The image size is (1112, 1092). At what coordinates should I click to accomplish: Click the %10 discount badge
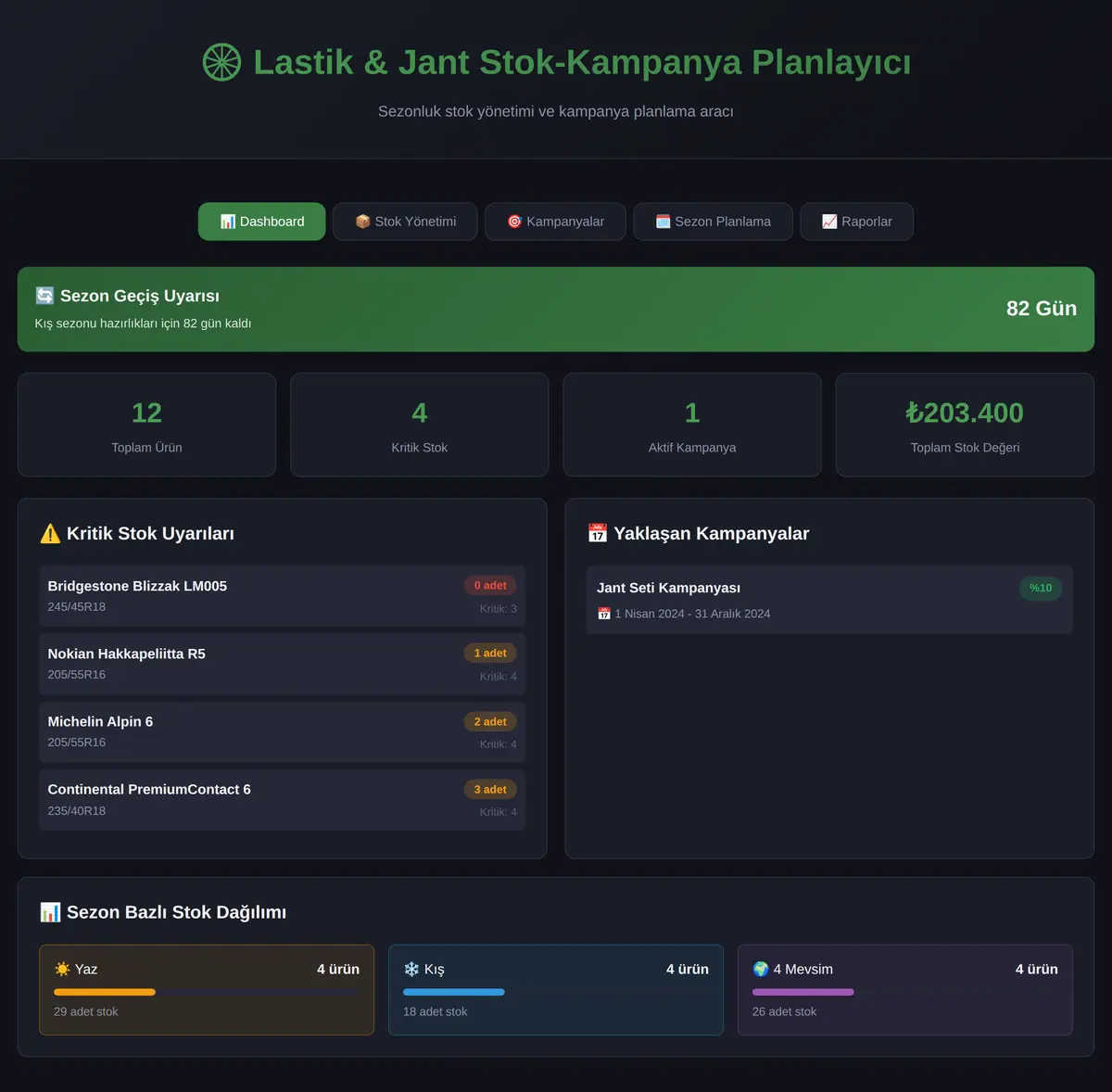pyautogui.click(x=1041, y=588)
